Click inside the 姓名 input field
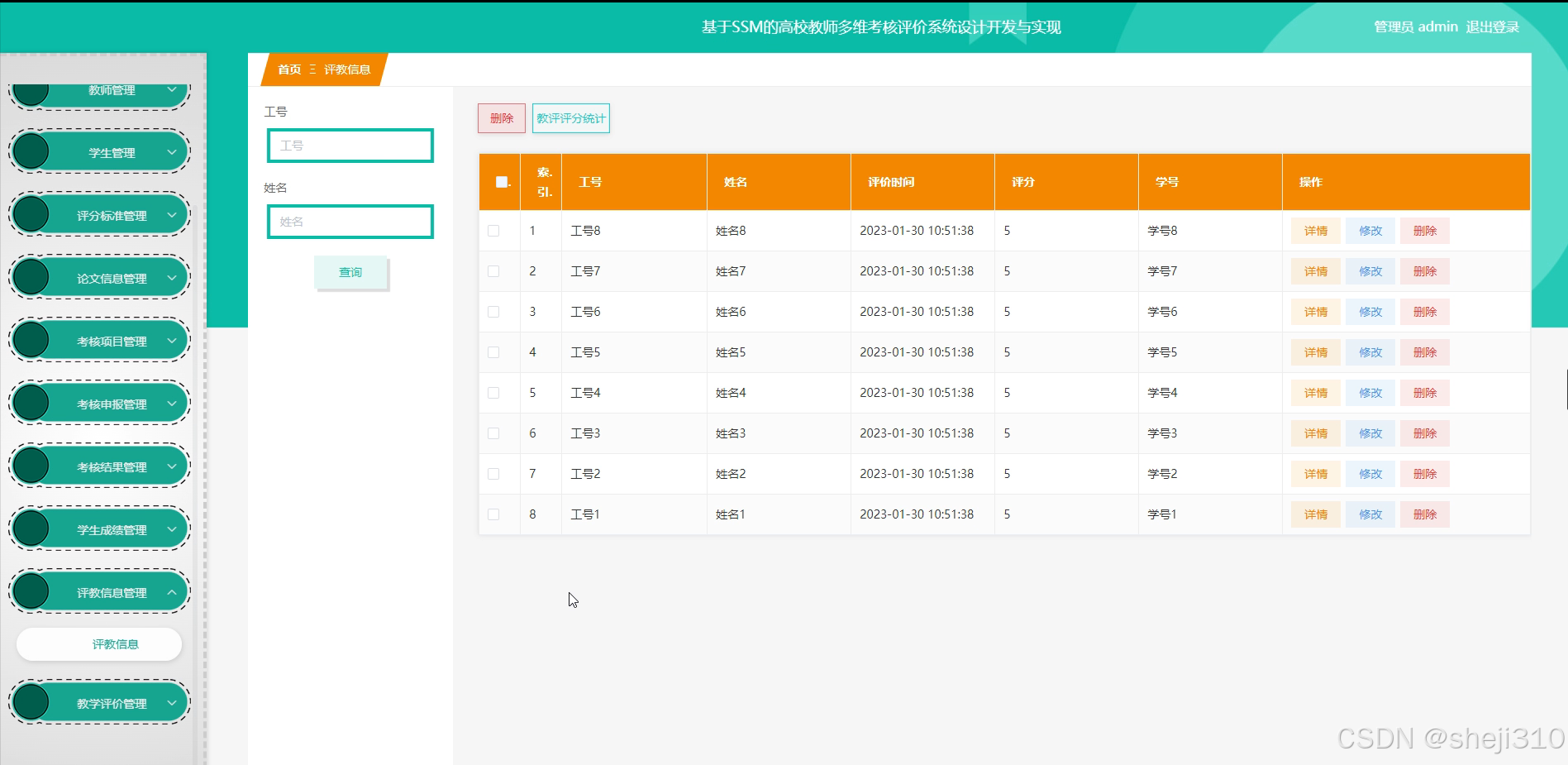The image size is (1568, 765). pyautogui.click(x=350, y=221)
